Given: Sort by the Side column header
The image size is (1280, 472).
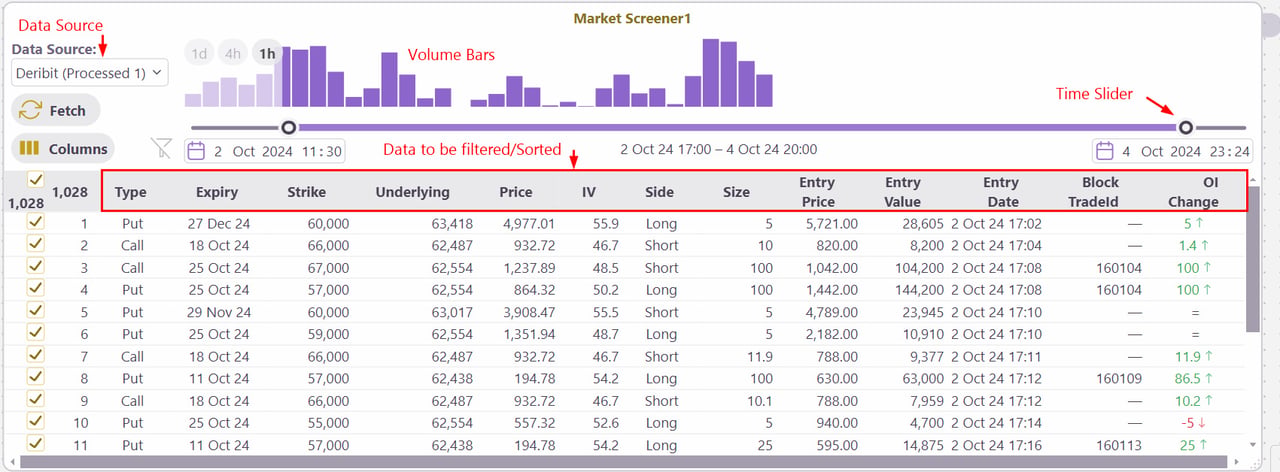Looking at the screenshot, I should (660, 192).
